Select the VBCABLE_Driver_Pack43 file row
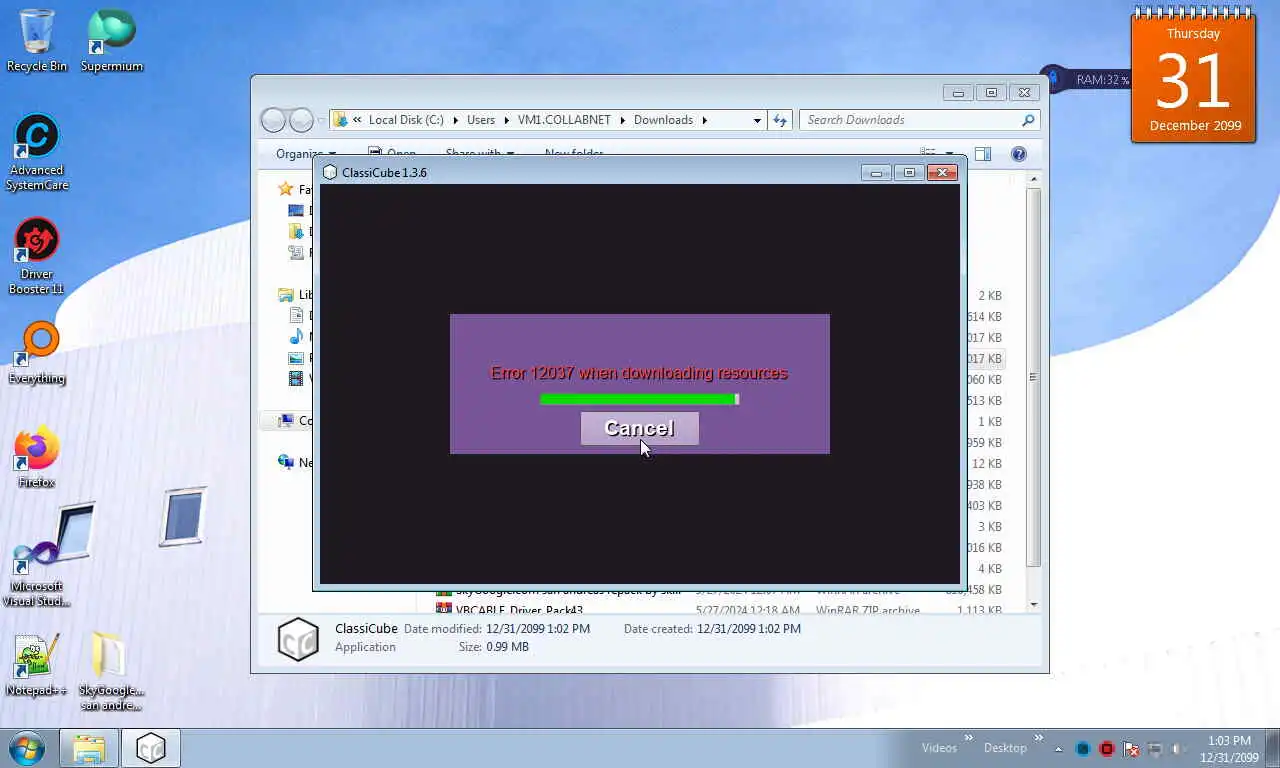 pos(720,609)
